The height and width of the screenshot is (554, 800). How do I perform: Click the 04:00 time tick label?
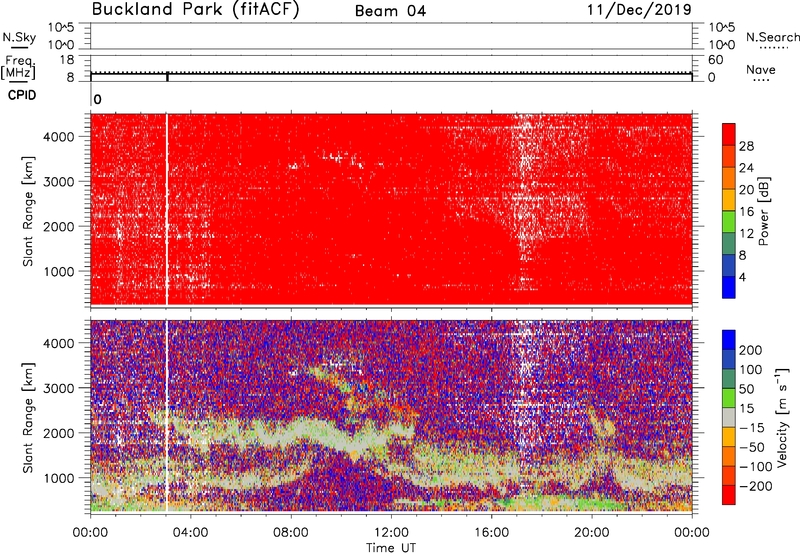click(190, 533)
